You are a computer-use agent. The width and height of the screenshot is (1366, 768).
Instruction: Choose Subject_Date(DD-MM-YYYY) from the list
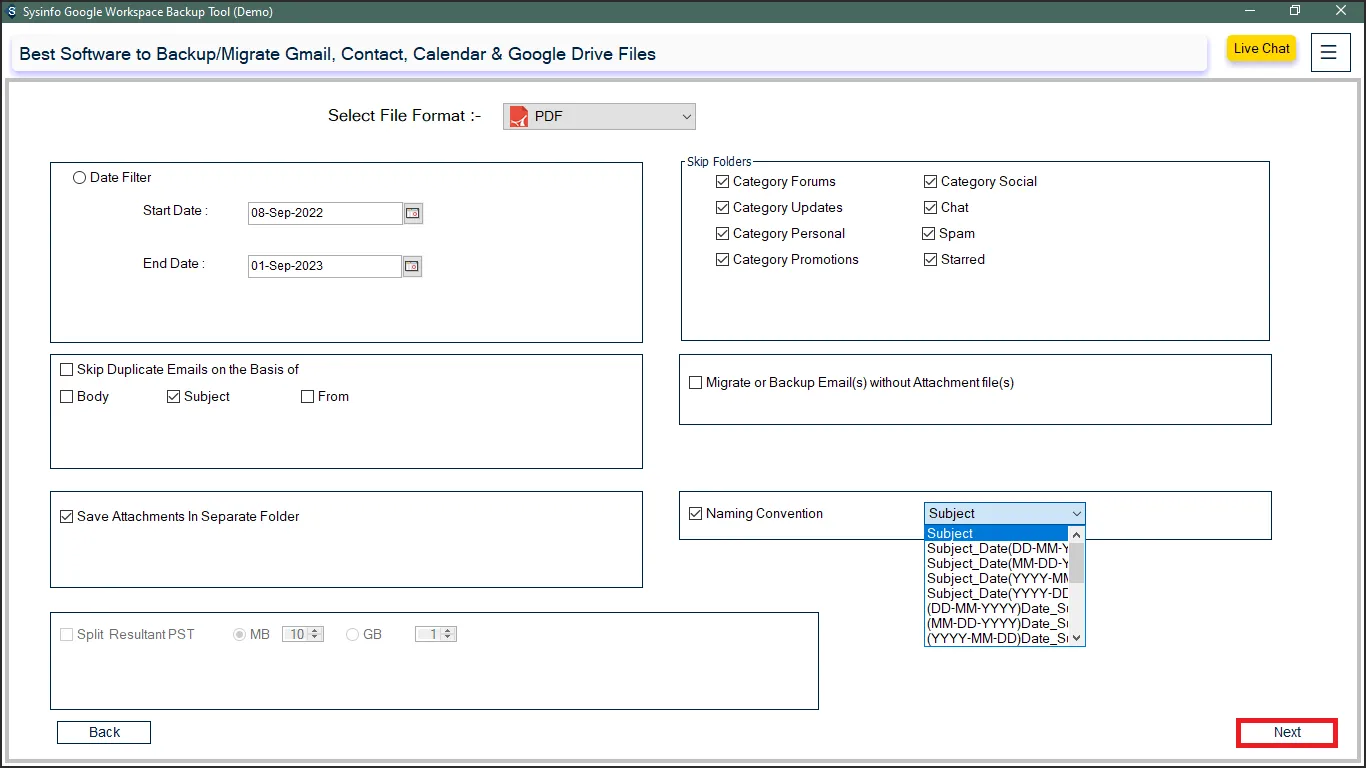point(997,549)
